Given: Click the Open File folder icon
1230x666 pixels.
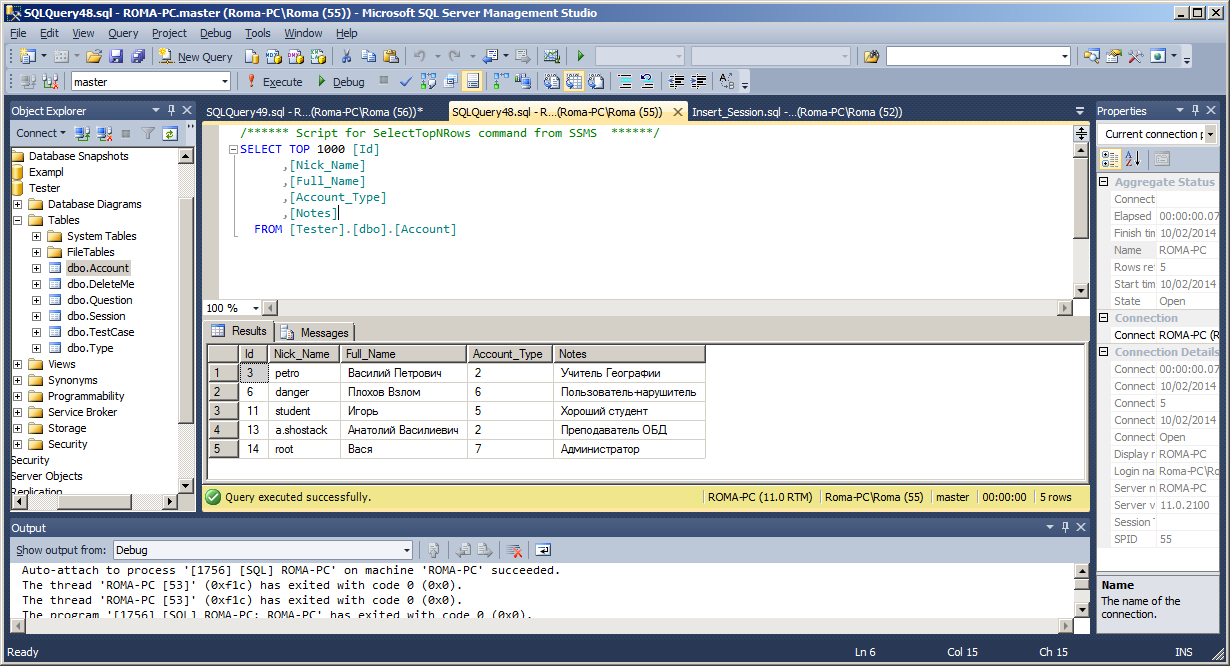Looking at the screenshot, I should [x=94, y=57].
